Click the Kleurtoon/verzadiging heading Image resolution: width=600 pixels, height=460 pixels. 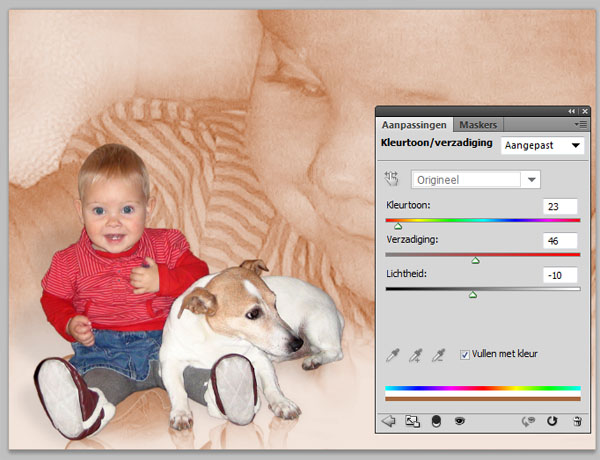pos(437,143)
